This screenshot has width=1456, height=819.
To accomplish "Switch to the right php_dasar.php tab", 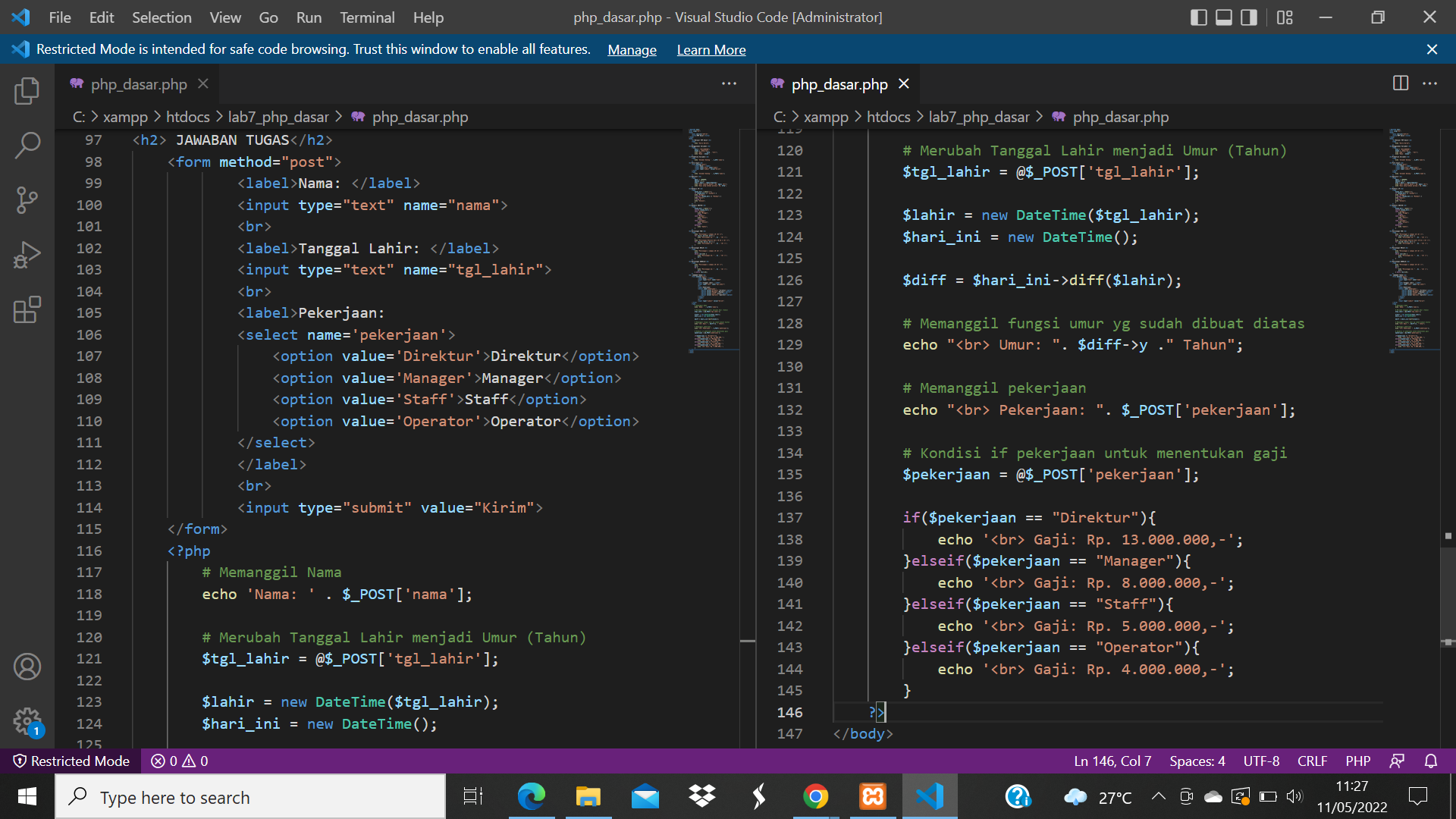I will [838, 83].
